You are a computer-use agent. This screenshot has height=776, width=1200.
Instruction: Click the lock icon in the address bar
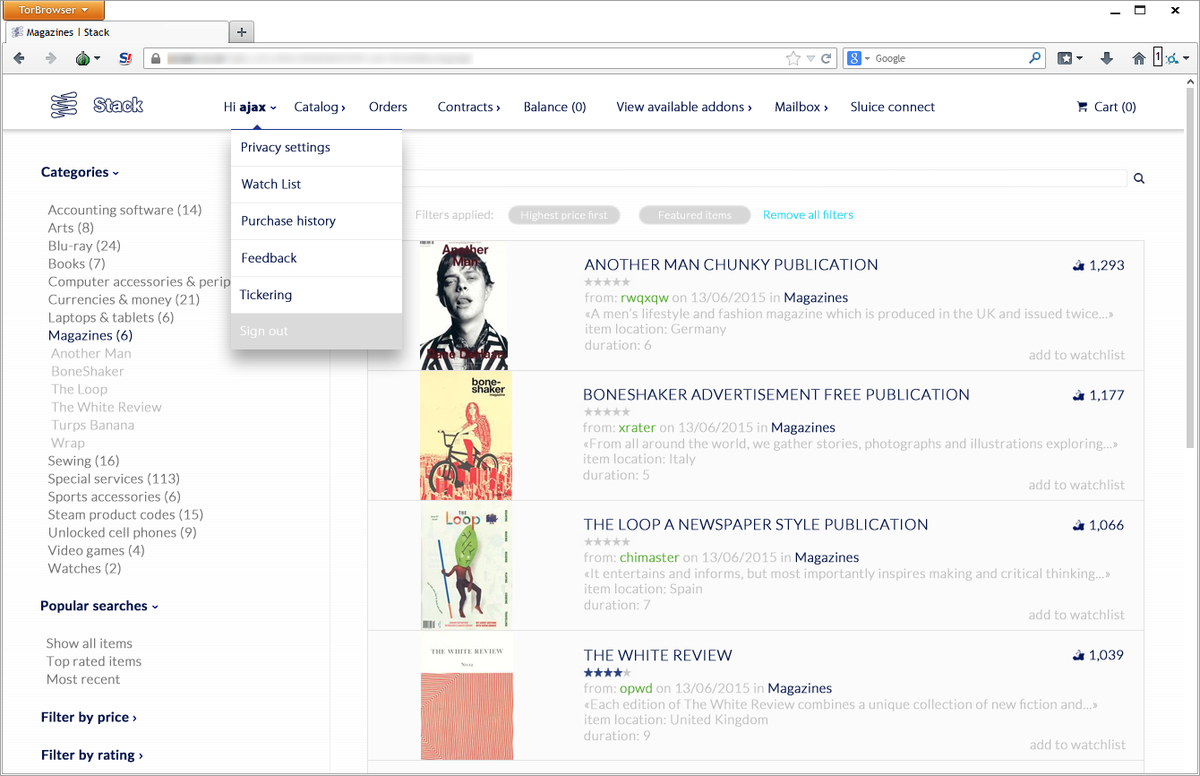tap(155, 59)
